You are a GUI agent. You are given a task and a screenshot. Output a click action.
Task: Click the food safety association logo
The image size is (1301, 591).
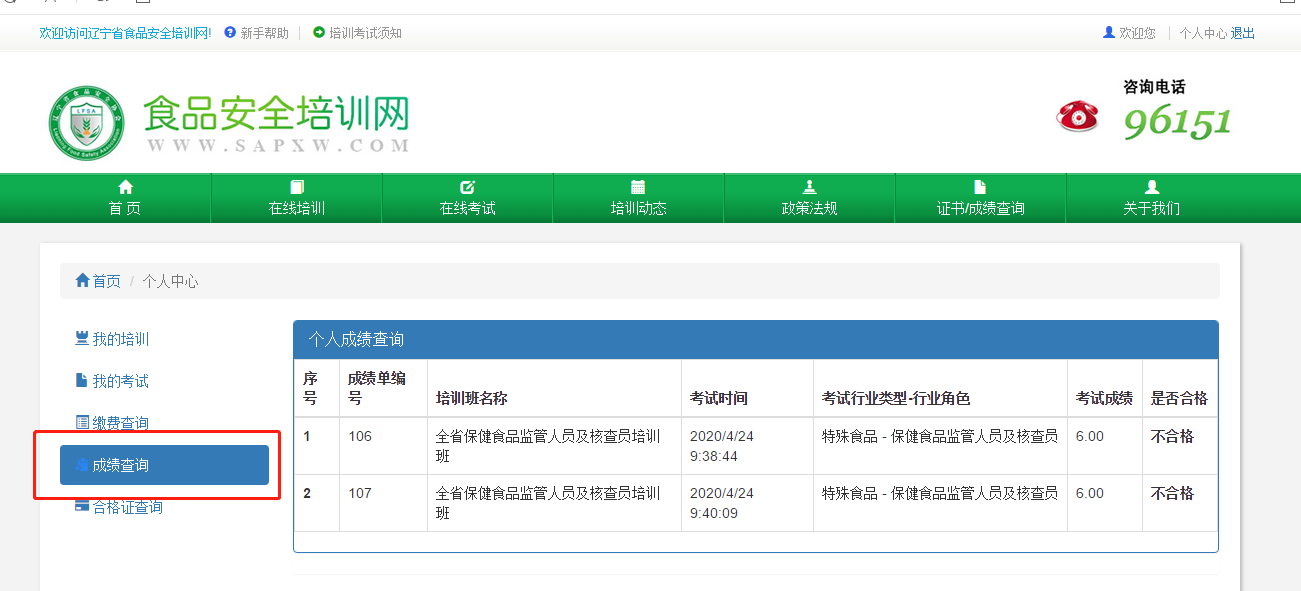[x=87, y=123]
